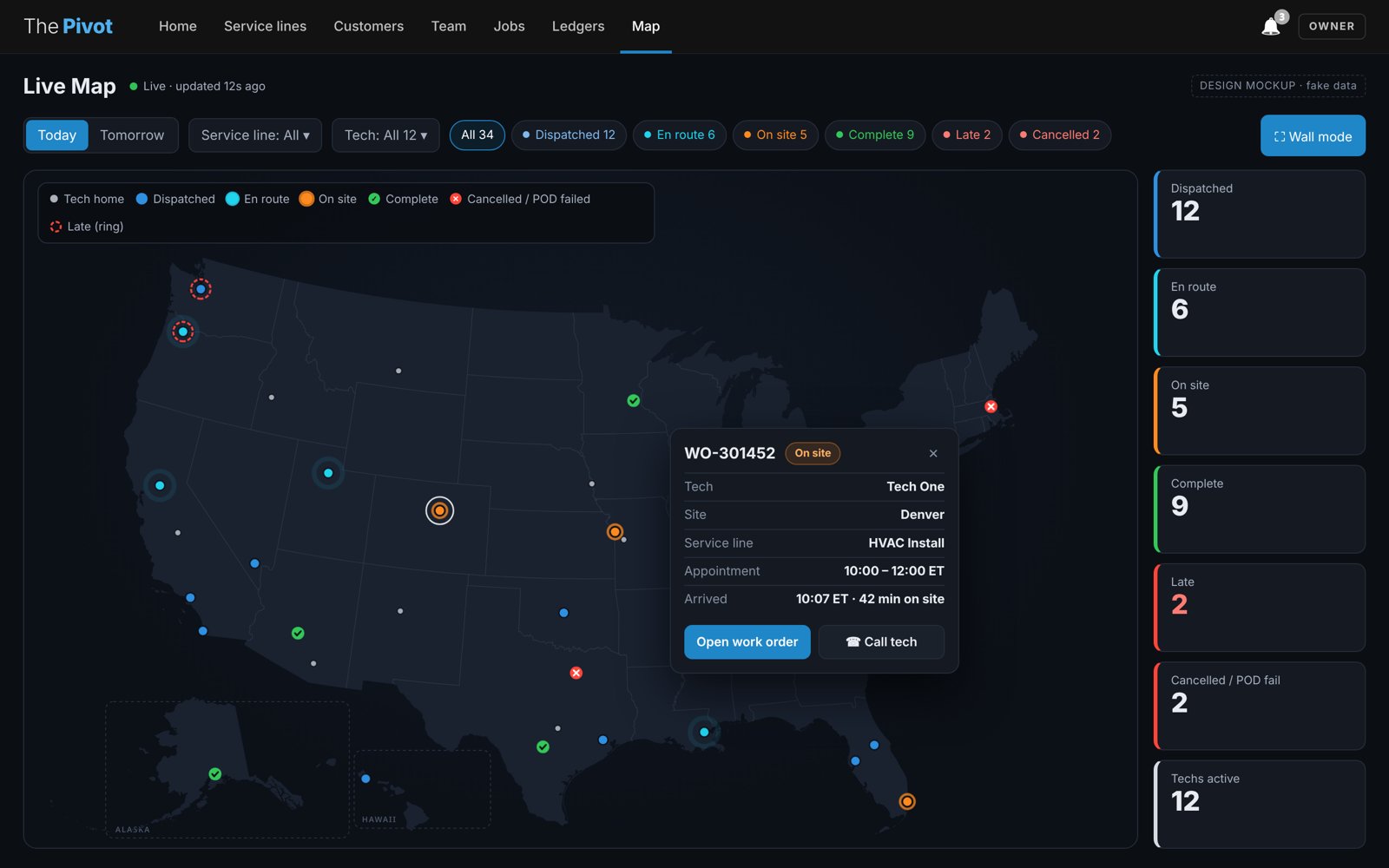Open the notifications bell
This screenshot has height=868, width=1389.
coord(1271,26)
